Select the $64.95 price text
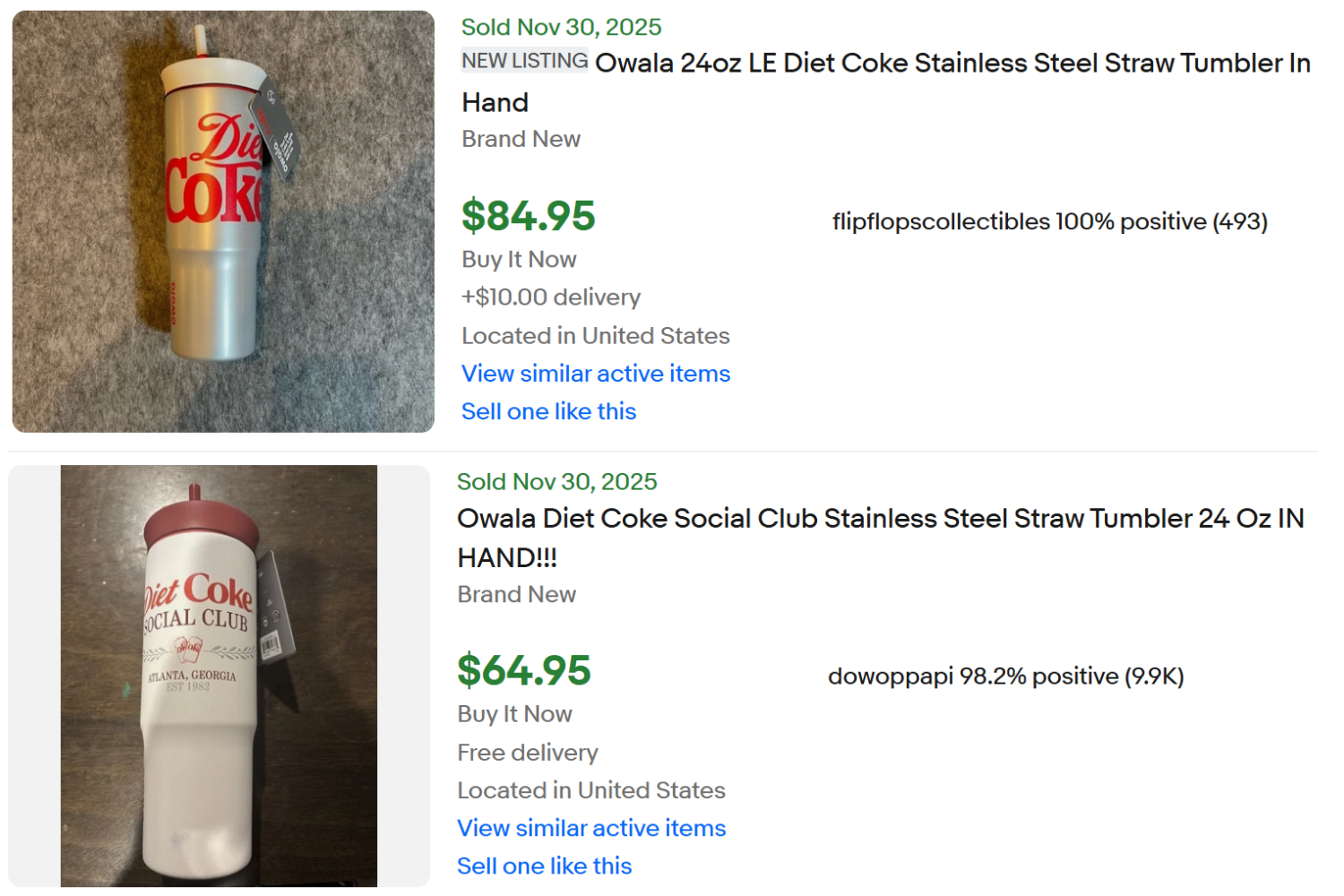Image resolution: width=1344 pixels, height=896 pixels. pos(523,671)
